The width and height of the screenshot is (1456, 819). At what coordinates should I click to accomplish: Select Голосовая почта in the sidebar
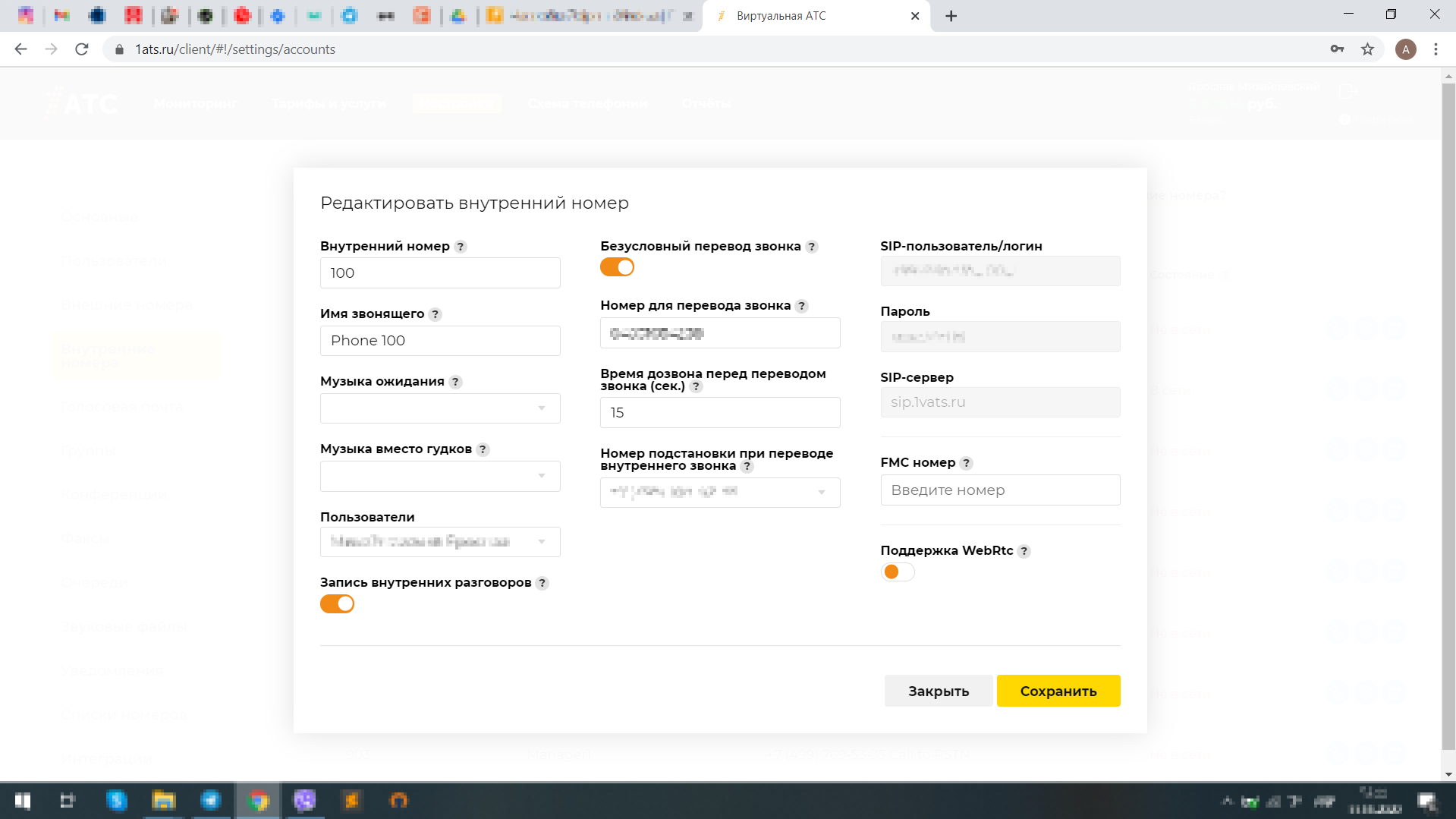pyautogui.click(x=121, y=407)
